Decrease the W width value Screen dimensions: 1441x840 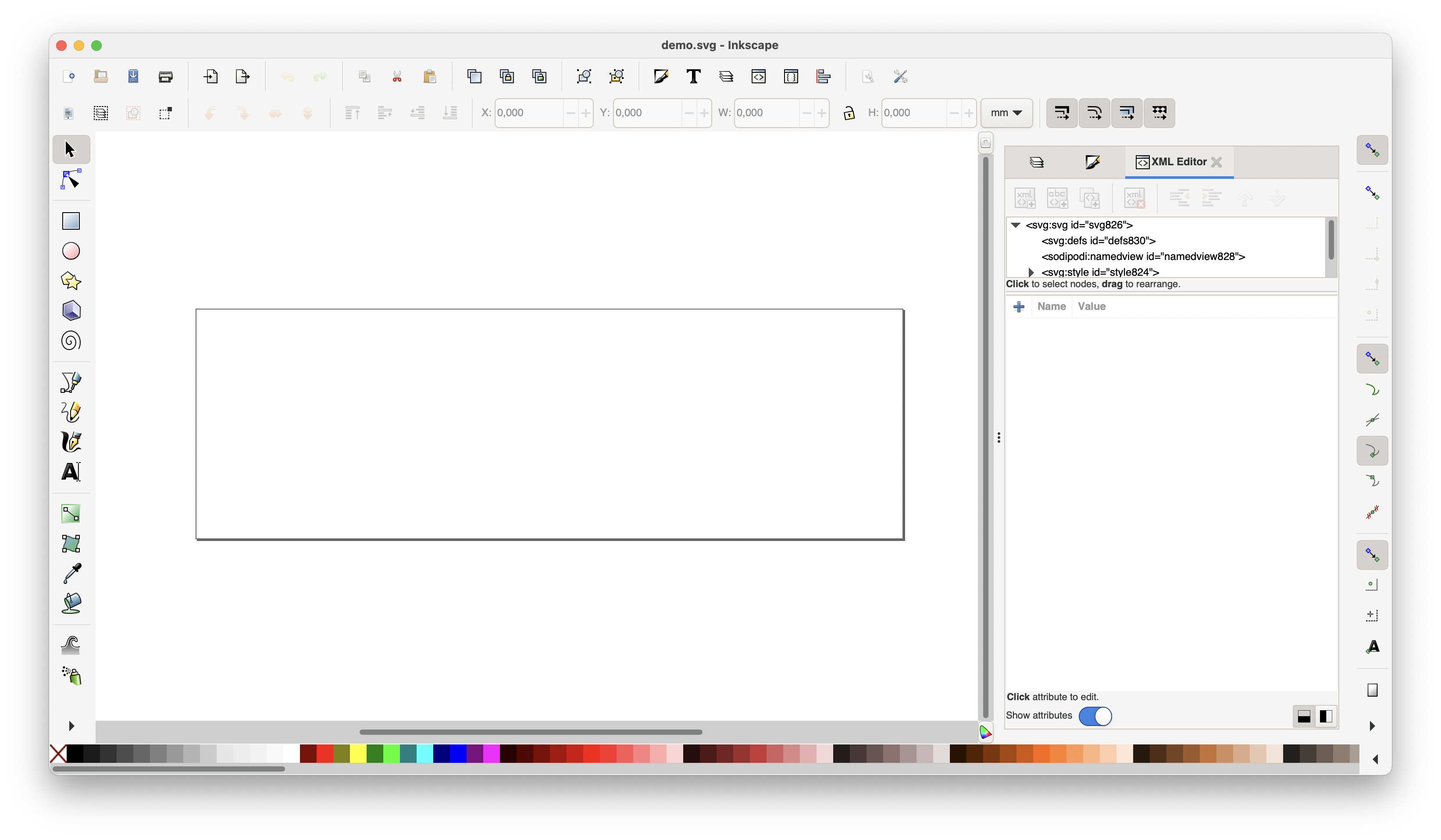click(x=806, y=113)
